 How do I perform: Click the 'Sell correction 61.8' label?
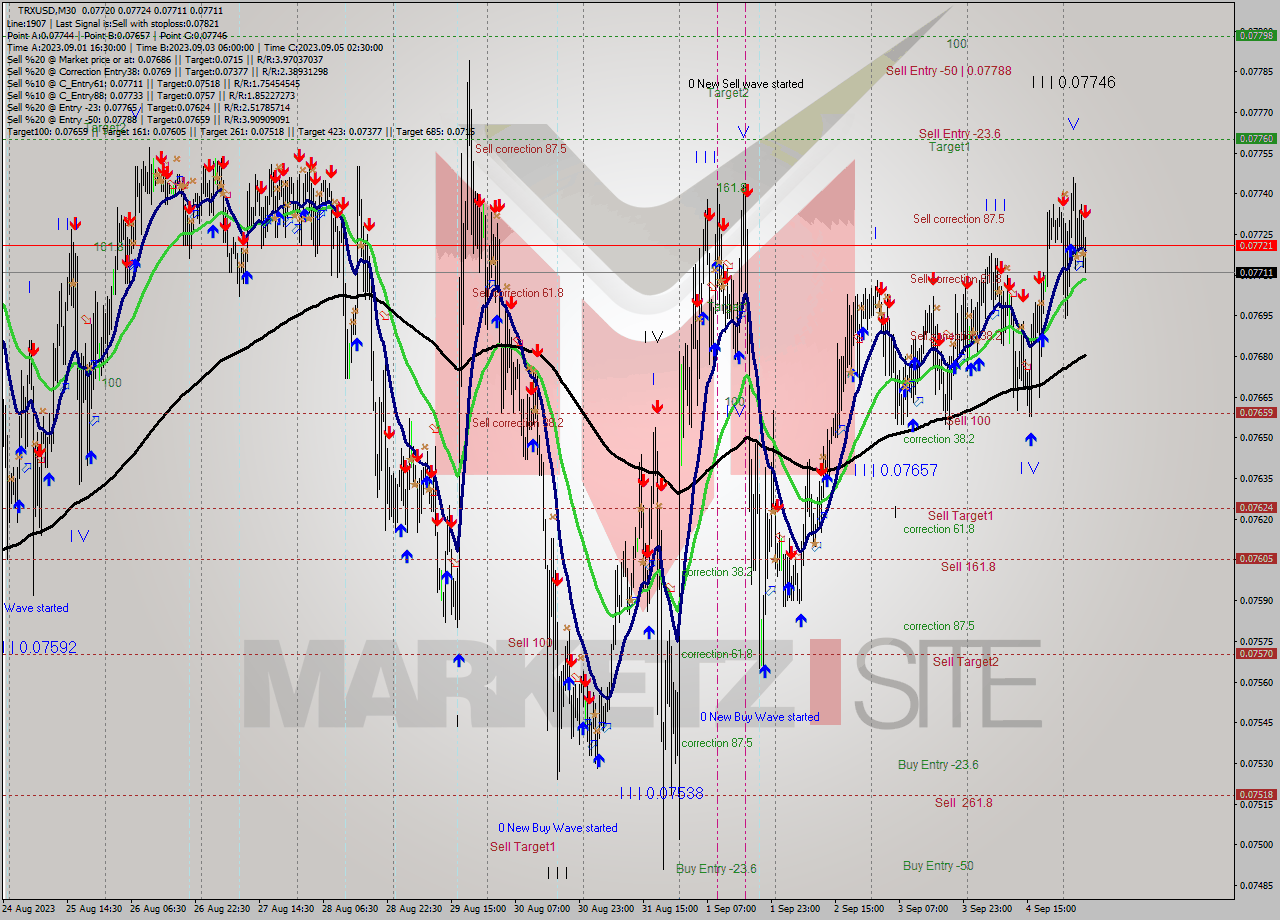pos(518,293)
